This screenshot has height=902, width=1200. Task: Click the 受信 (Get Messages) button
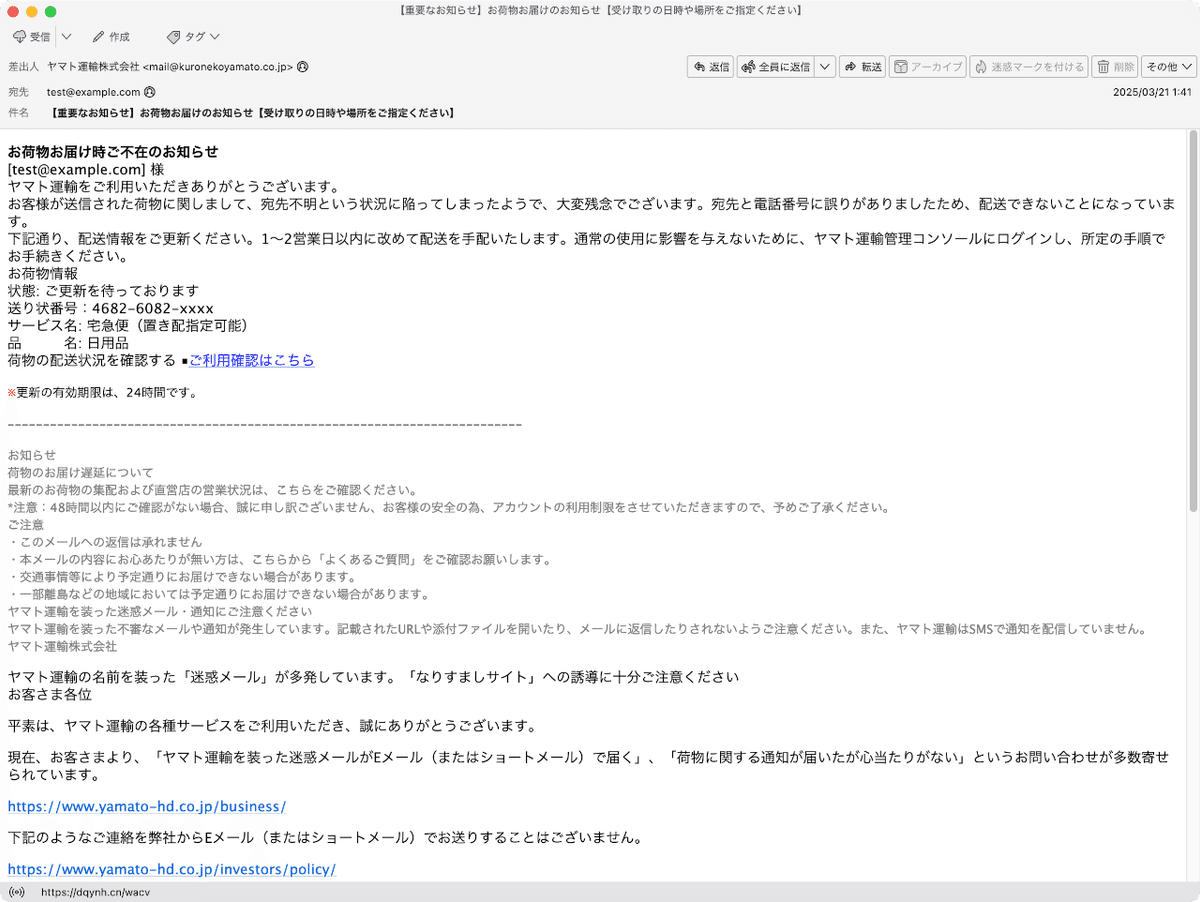click(31, 37)
